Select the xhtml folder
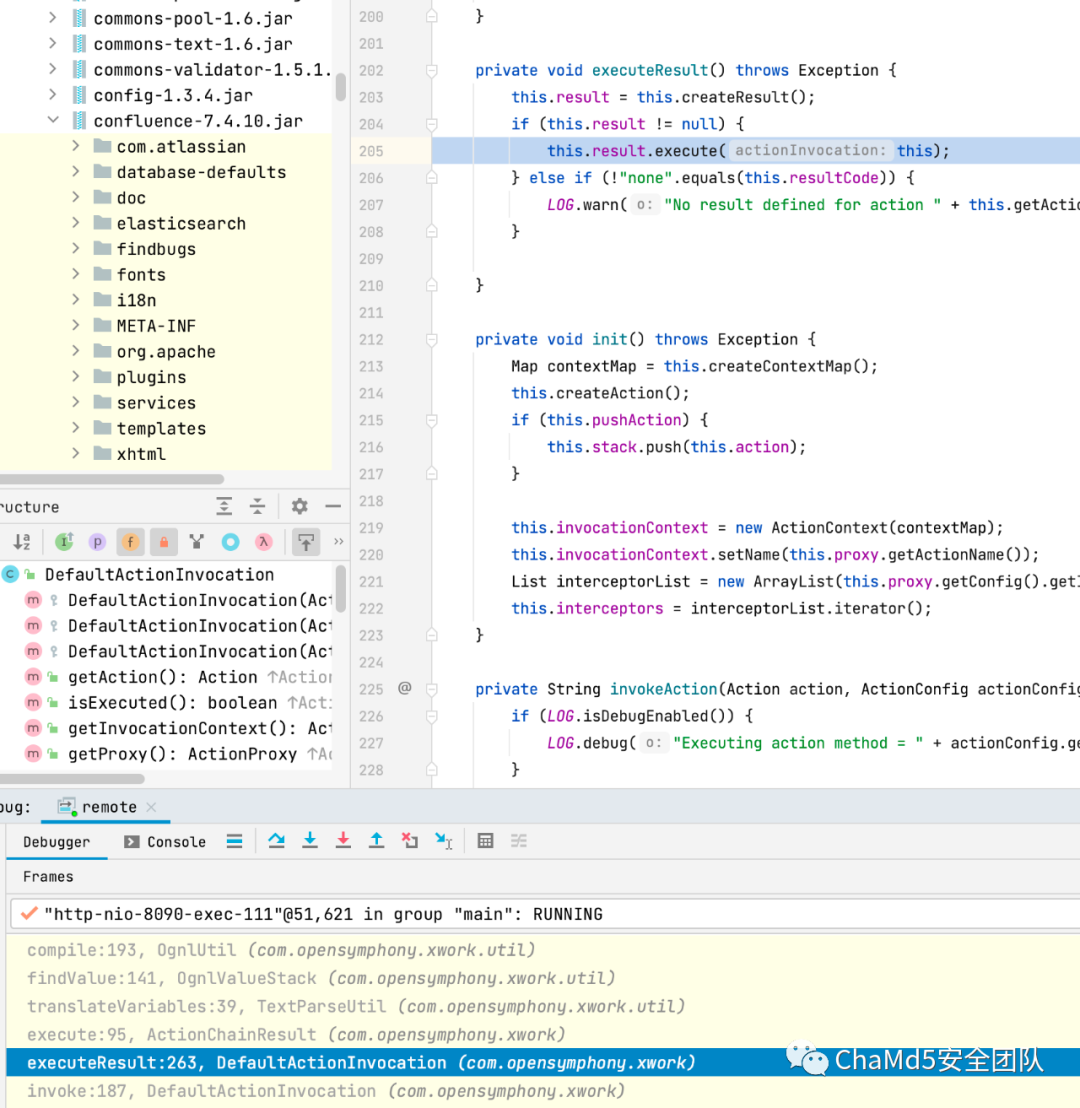The width and height of the screenshot is (1080, 1108). pos(141,454)
